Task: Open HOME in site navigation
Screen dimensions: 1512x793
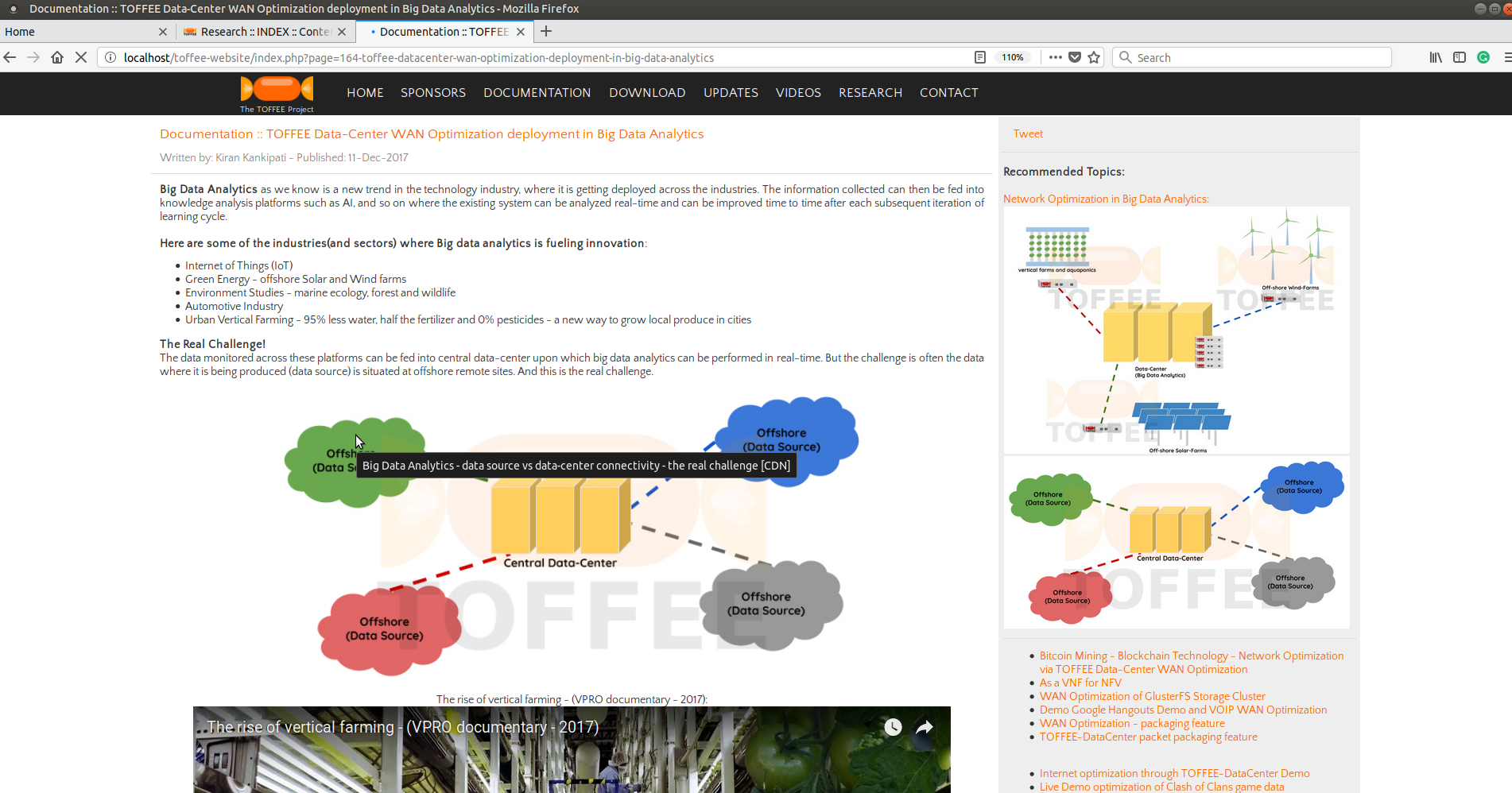Action: click(365, 93)
